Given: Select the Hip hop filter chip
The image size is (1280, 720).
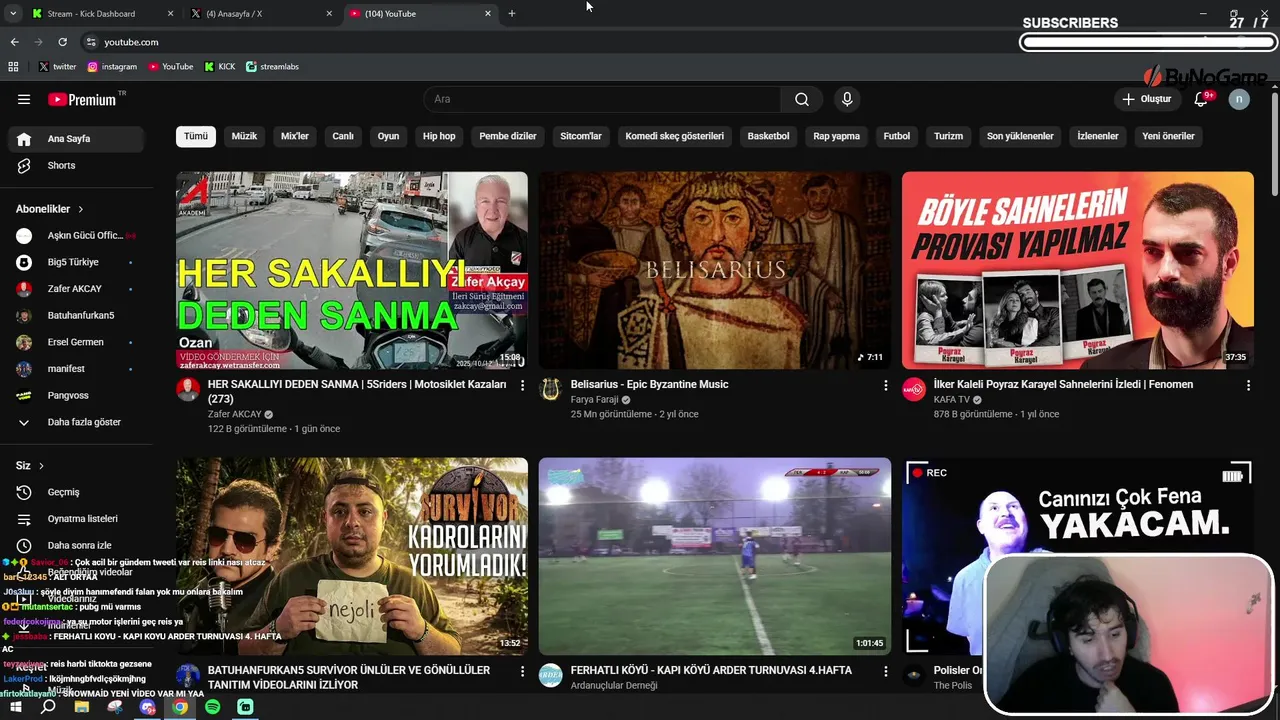Looking at the screenshot, I should click(x=439, y=136).
